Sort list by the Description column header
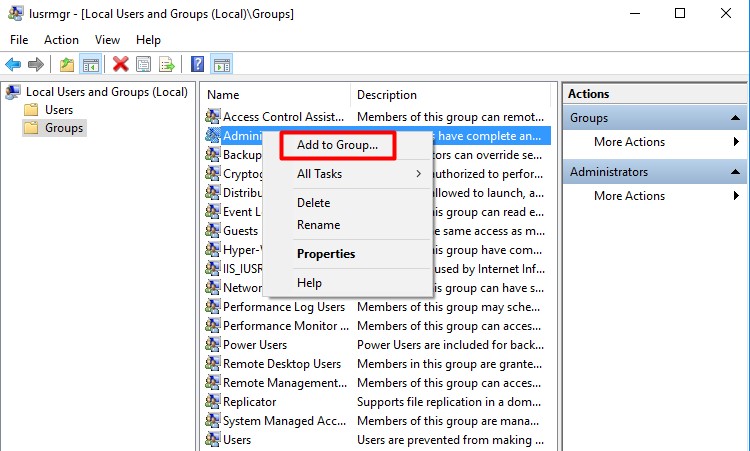 (387, 95)
